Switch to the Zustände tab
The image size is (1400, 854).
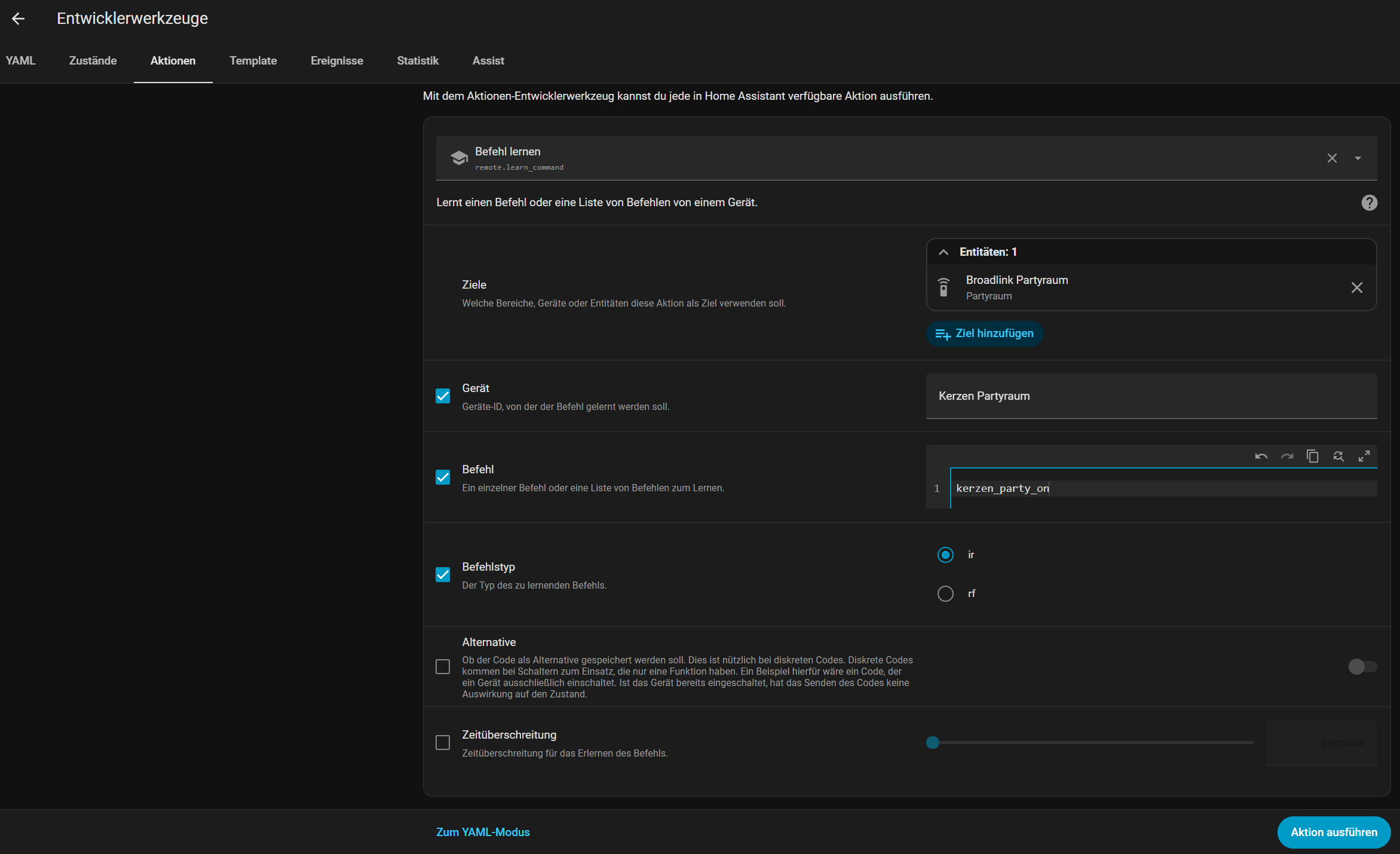point(93,61)
